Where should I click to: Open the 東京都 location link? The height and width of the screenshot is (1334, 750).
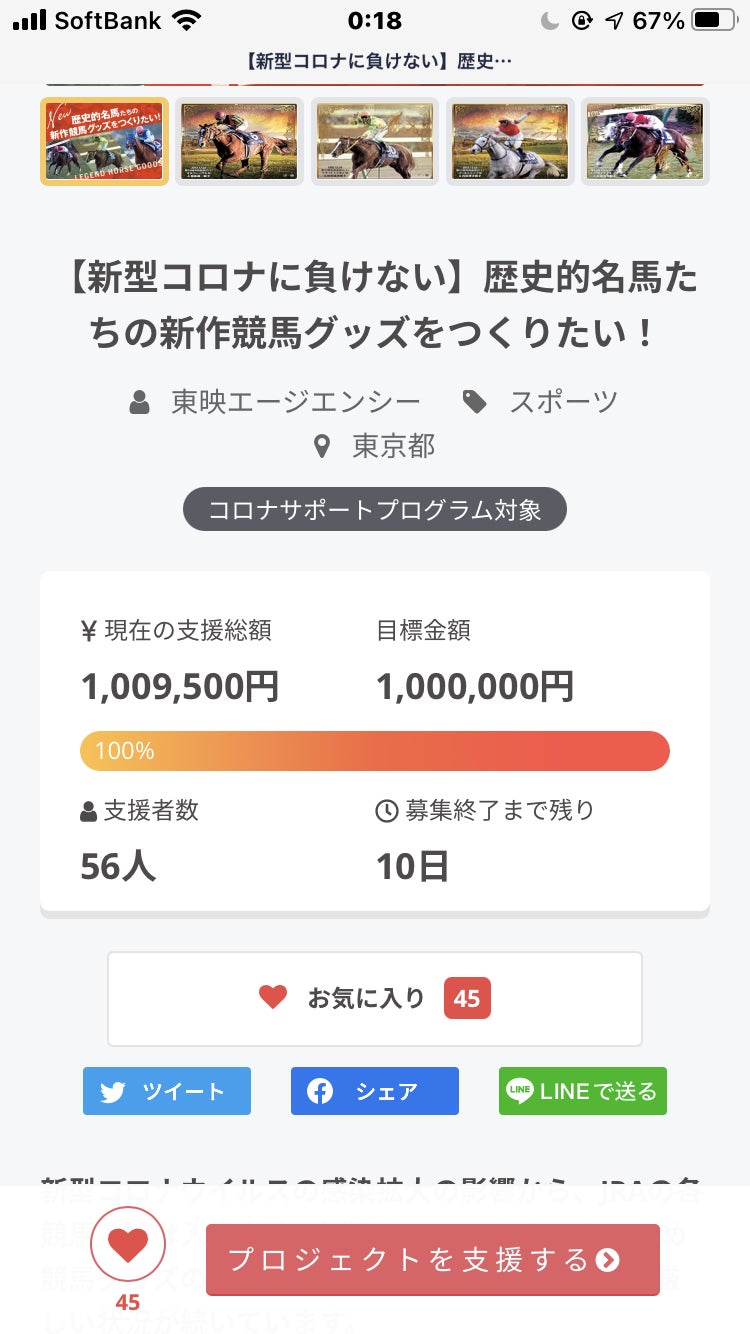pos(394,446)
